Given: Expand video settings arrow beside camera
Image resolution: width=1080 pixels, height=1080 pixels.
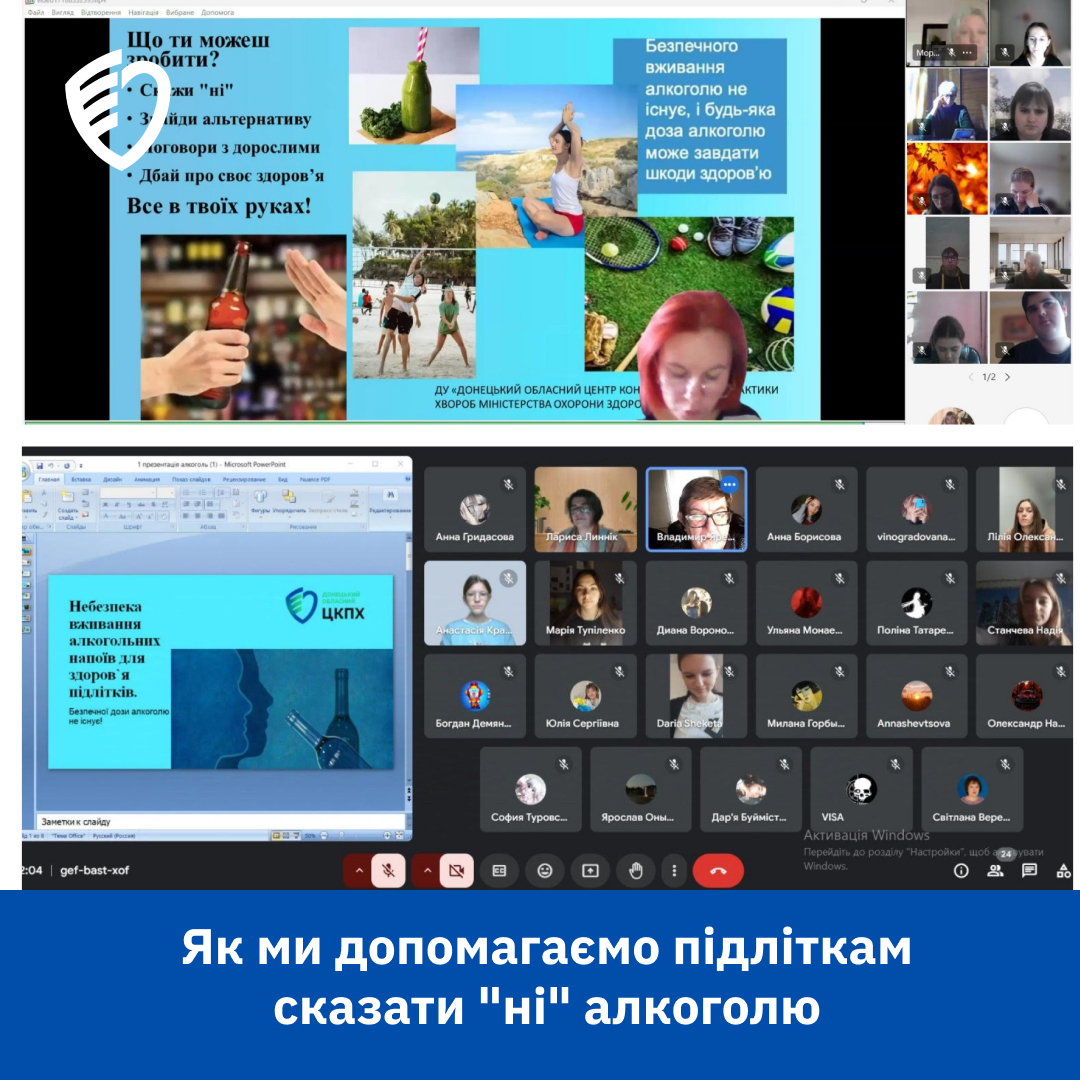Looking at the screenshot, I should 427,871.
